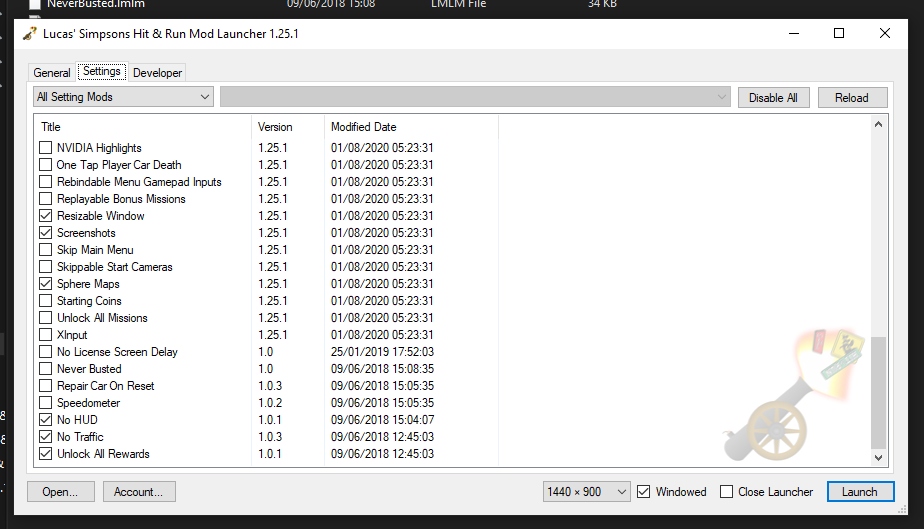The width and height of the screenshot is (924, 529).
Task: Click the launcher app icon in title bar
Action: (x=29, y=34)
